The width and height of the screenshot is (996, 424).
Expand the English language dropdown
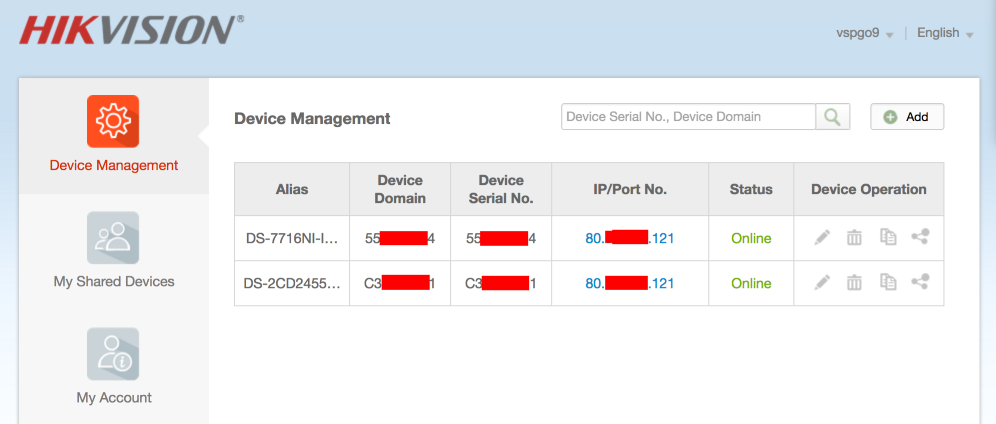click(x=944, y=33)
